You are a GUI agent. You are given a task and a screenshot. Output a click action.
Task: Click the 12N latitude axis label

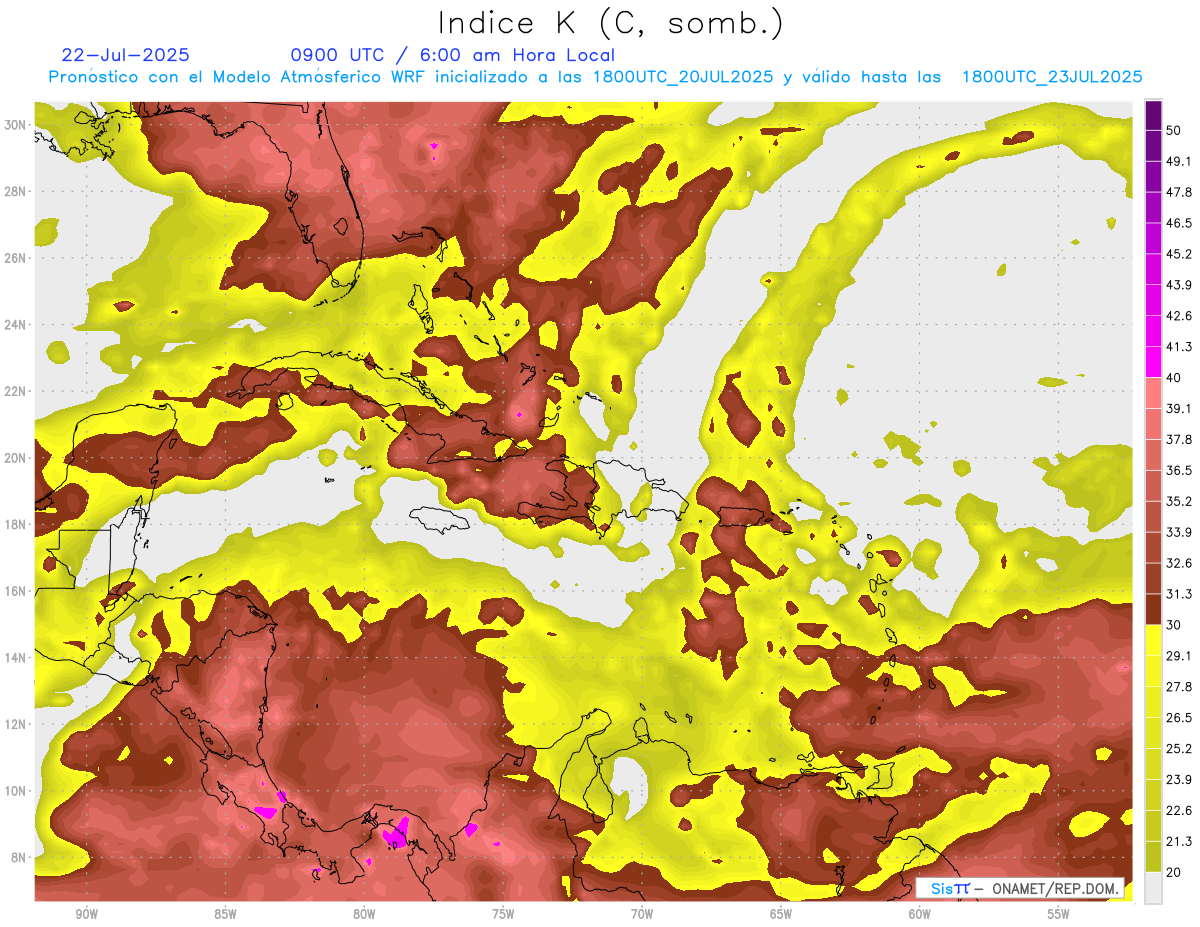[x=15, y=724]
